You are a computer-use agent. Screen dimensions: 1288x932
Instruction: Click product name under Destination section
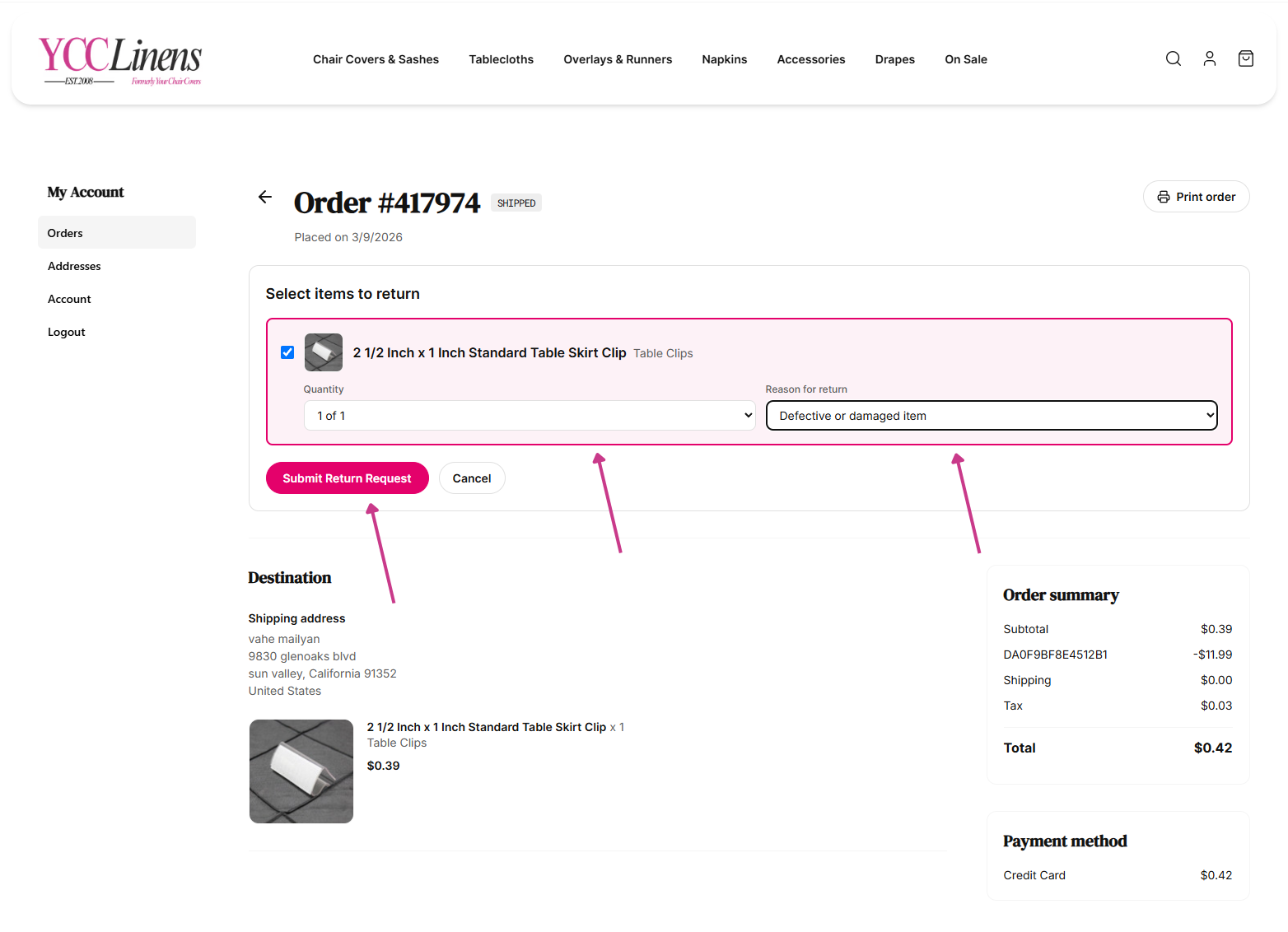[x=487, y=727]
